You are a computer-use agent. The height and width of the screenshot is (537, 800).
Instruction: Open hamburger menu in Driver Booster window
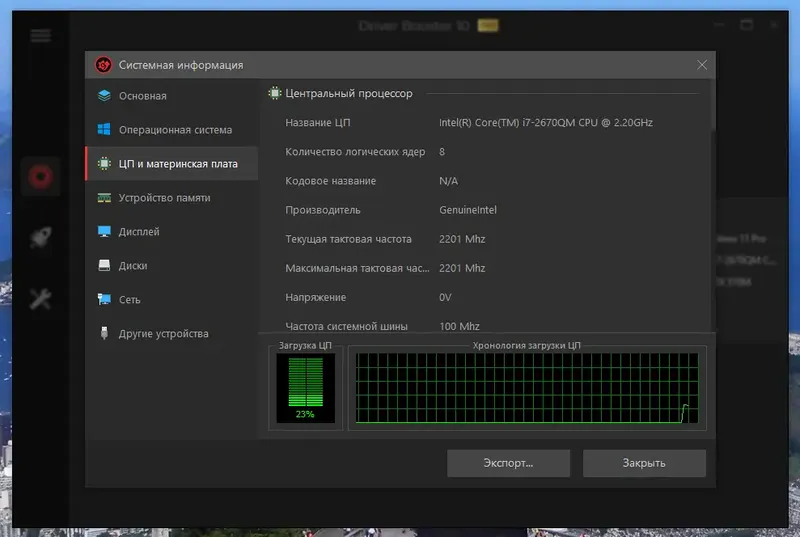[41, 35]
